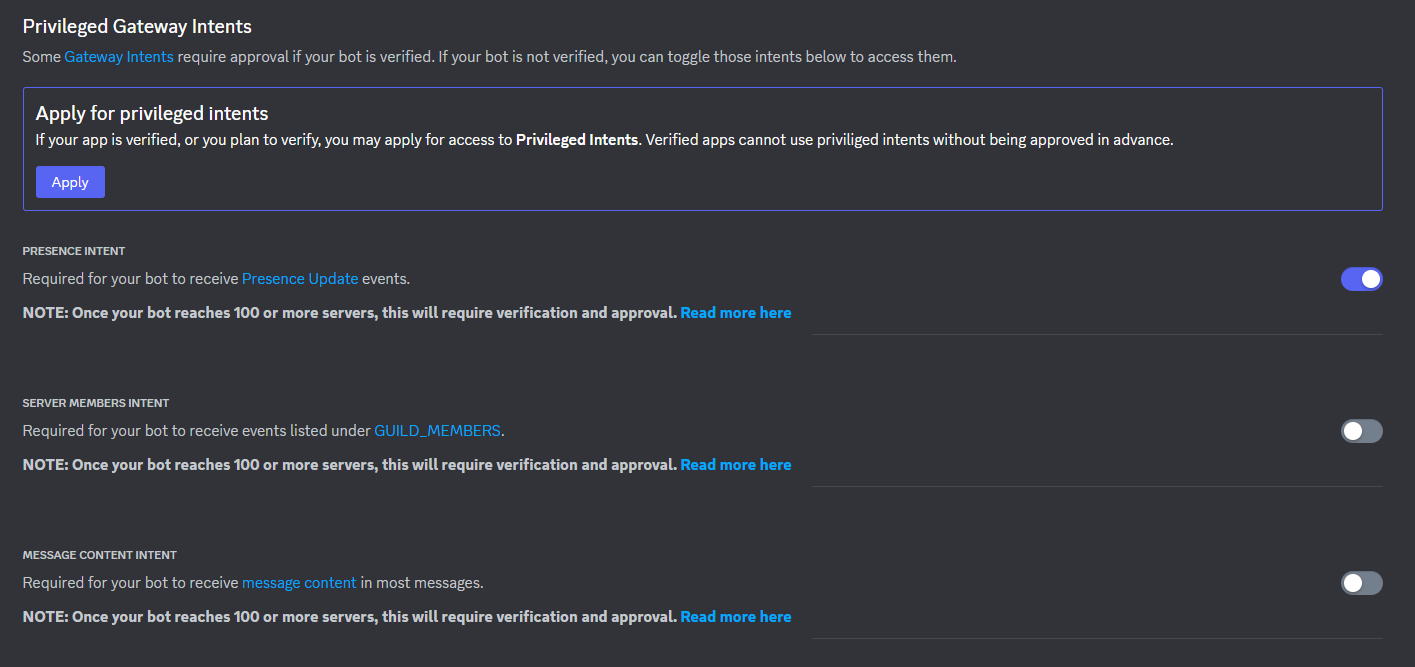Select the Privileged Gateway Intents page title
The image size is (1415, 667).
(x=137, y=26)
